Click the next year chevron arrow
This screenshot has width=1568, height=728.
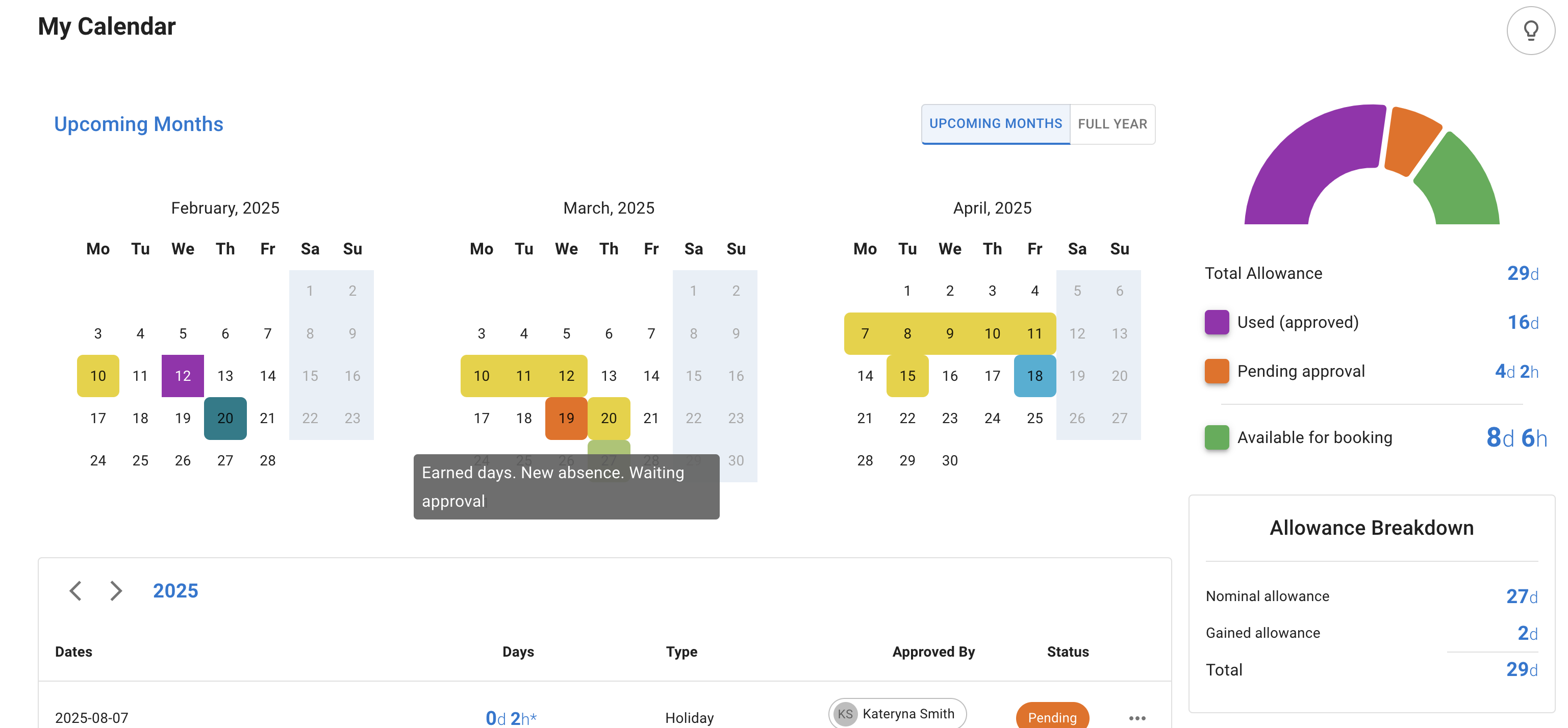(115, 590)
